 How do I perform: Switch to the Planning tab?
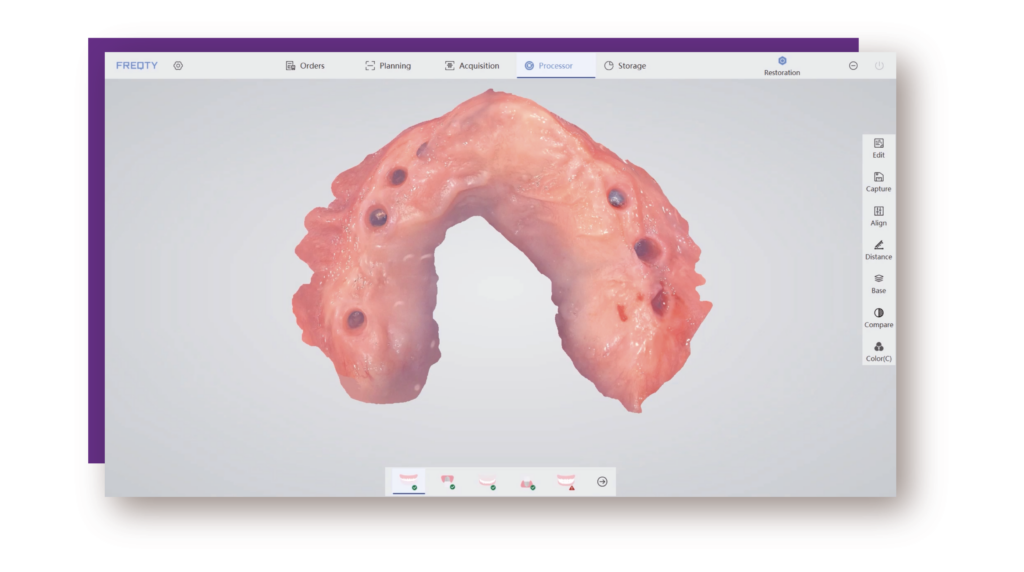(388, 65)
